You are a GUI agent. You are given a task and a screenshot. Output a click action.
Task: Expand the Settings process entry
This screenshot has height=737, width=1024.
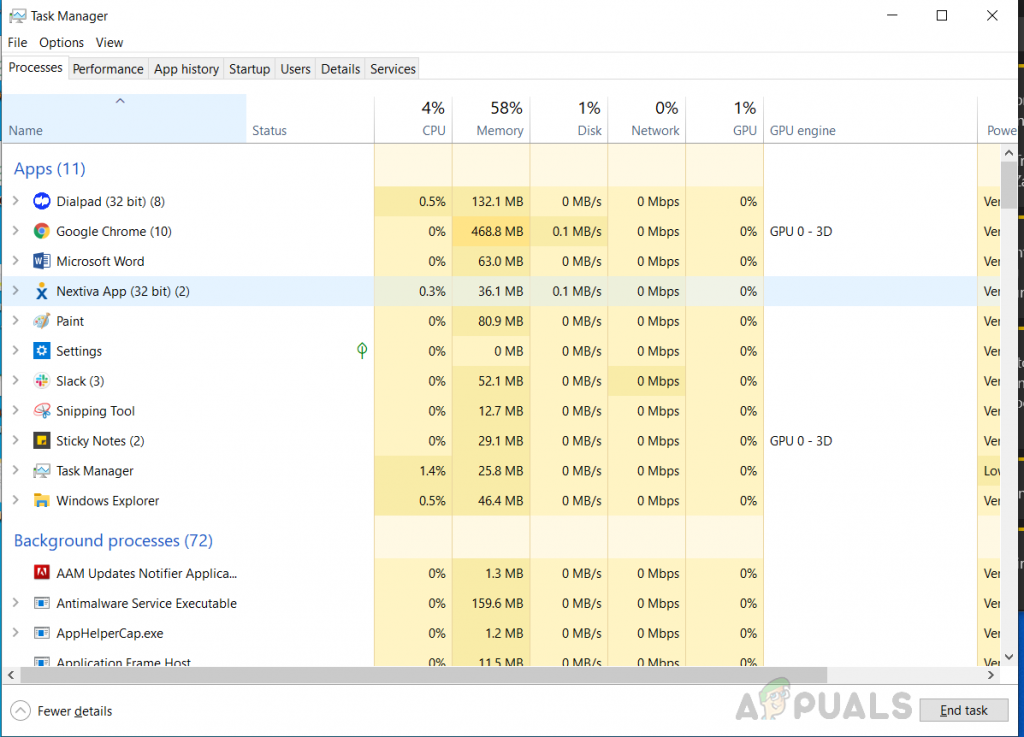[16, 351]
